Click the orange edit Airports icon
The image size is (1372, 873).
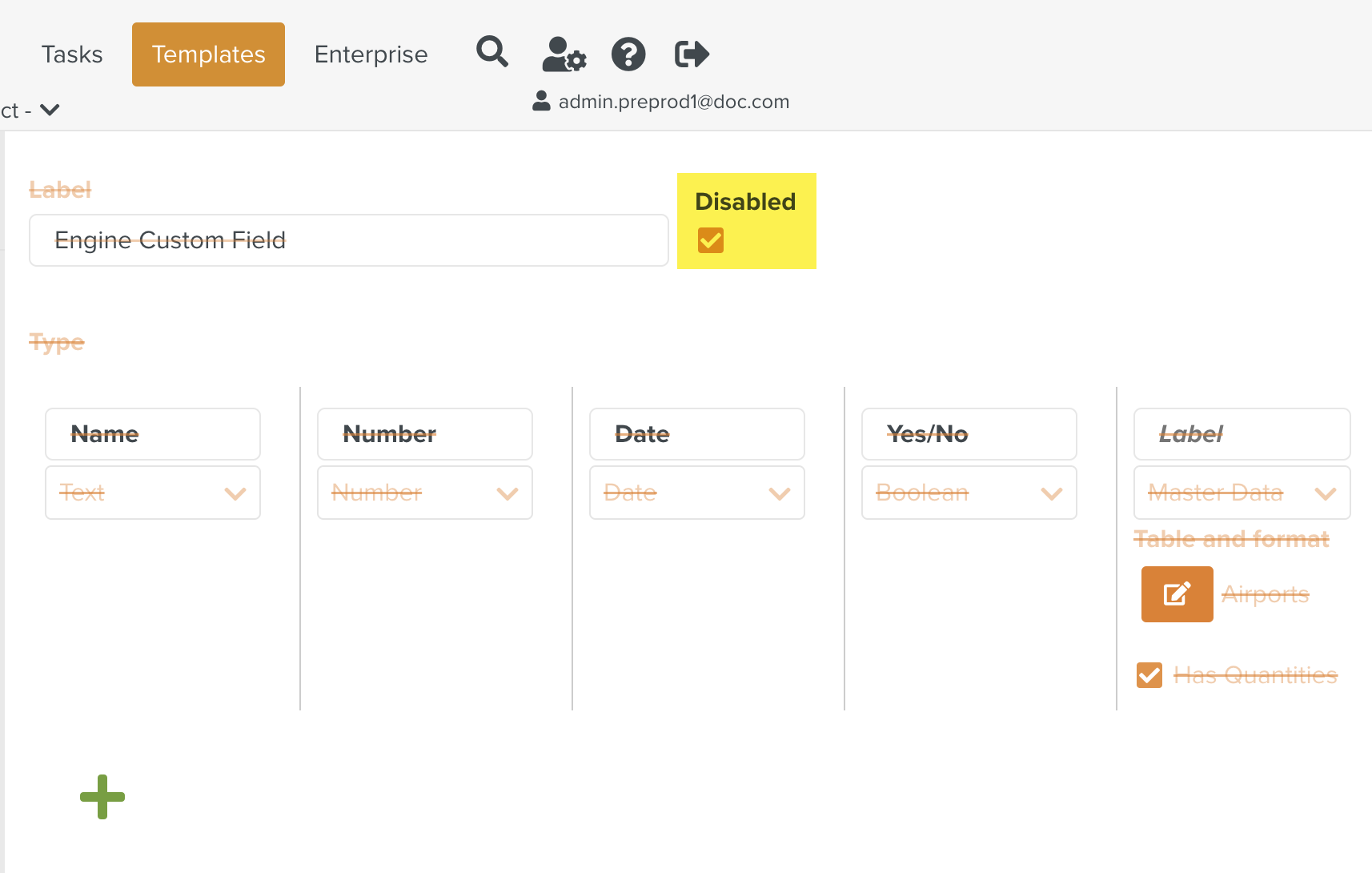tap(1177, 594)
